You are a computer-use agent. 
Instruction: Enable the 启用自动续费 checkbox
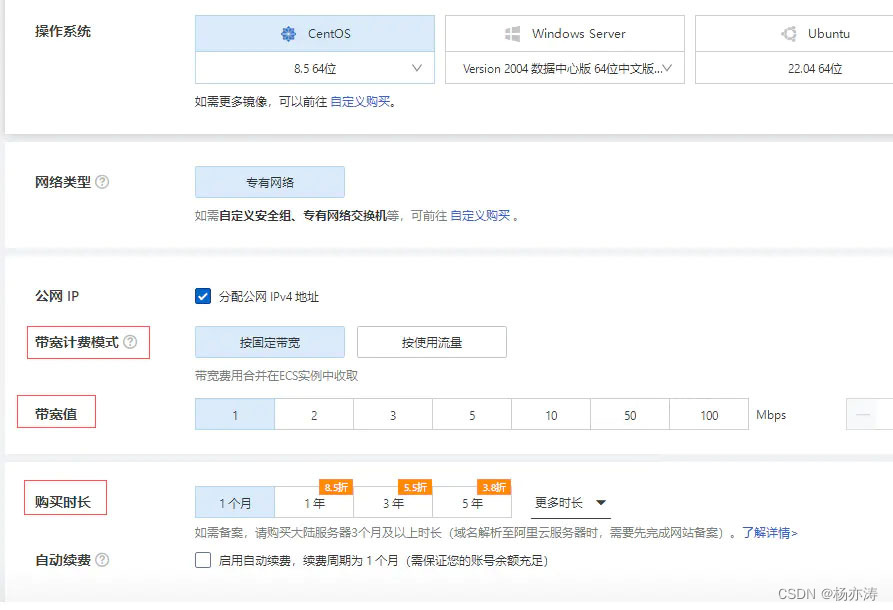[x=203, y=560]
